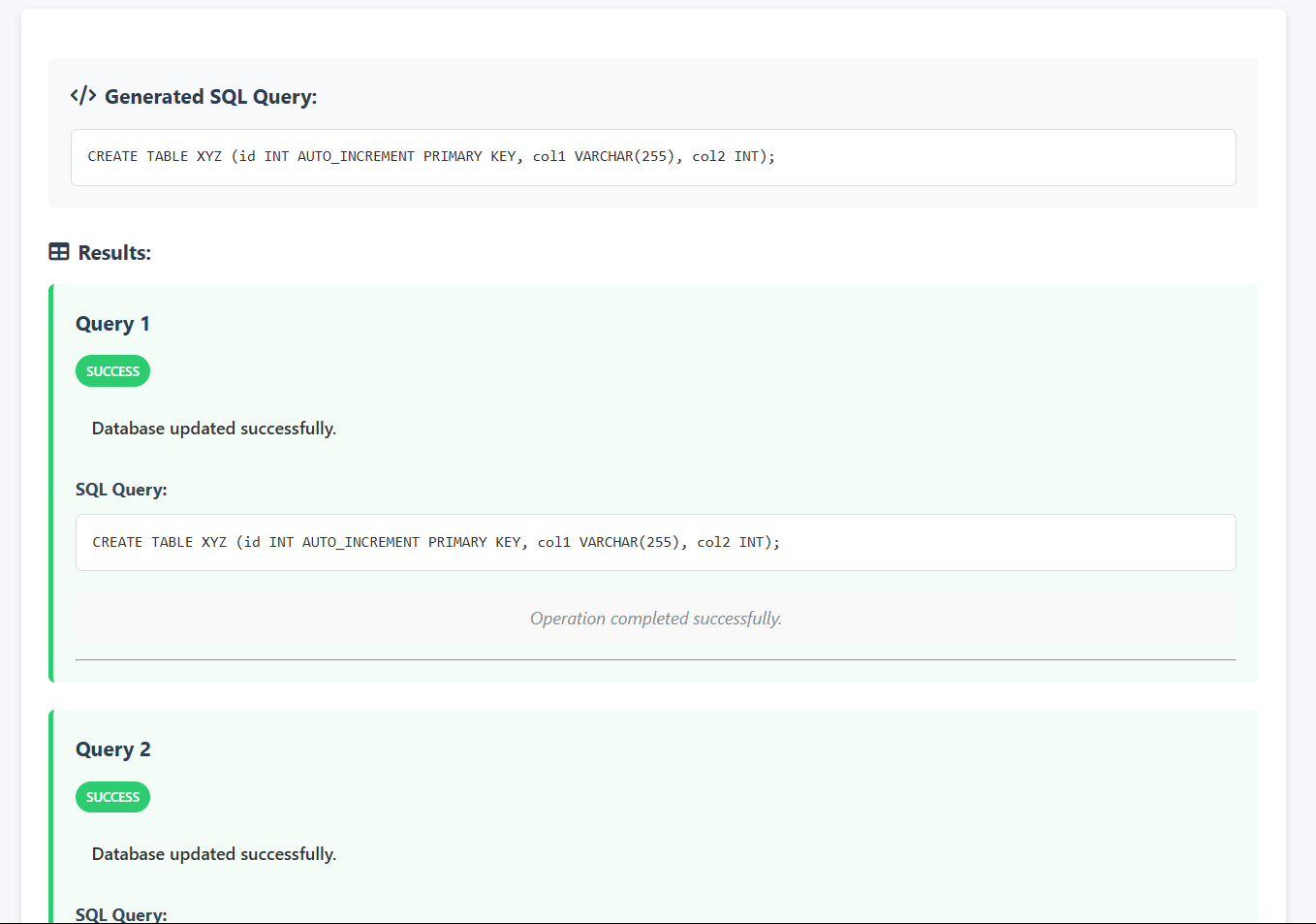Viewport: 1316px width, 924px height.
Task: Select the Query 1 CREATE TABLE code box
Action: 656,543
